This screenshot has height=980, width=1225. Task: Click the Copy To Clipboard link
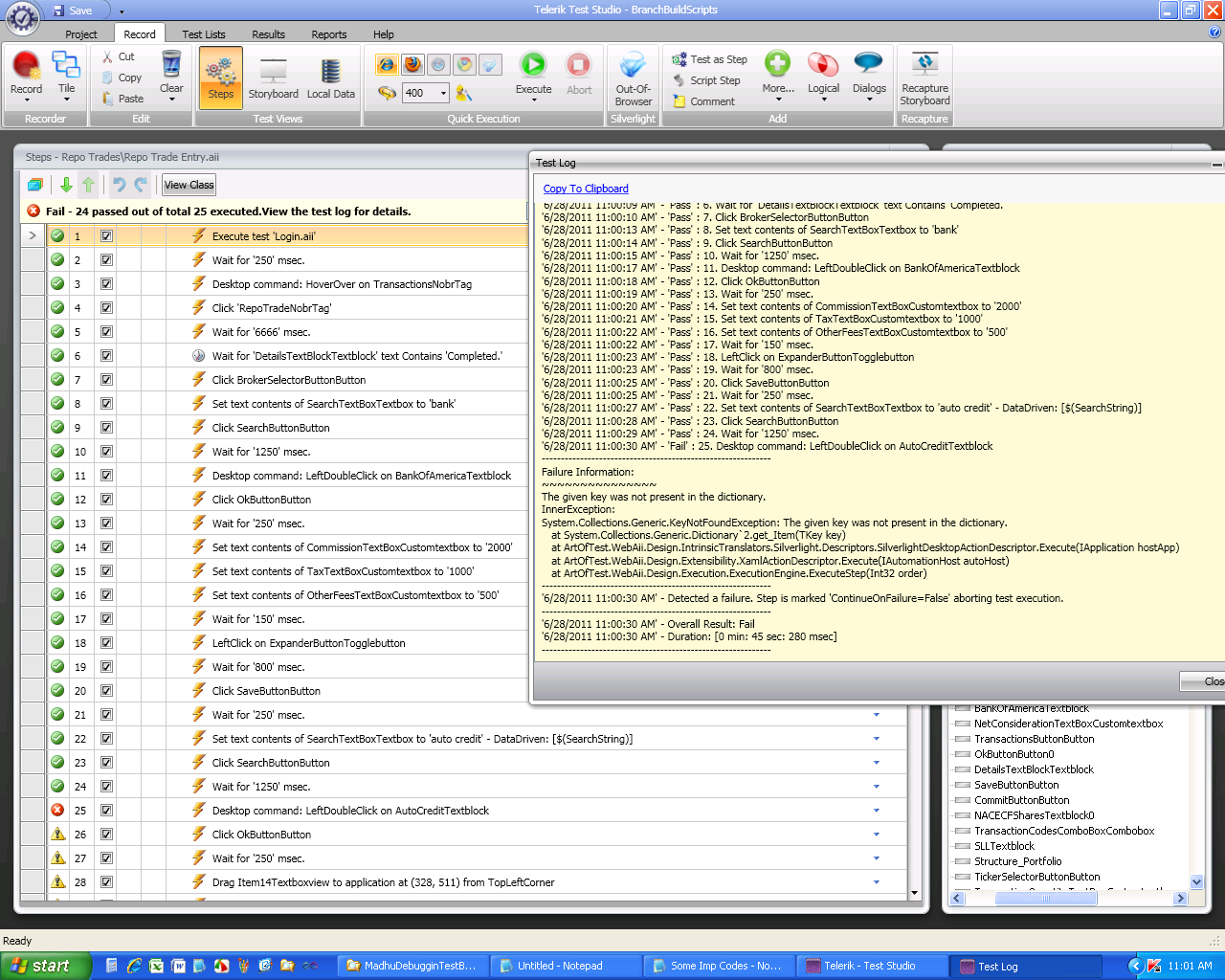pos(586,189)
